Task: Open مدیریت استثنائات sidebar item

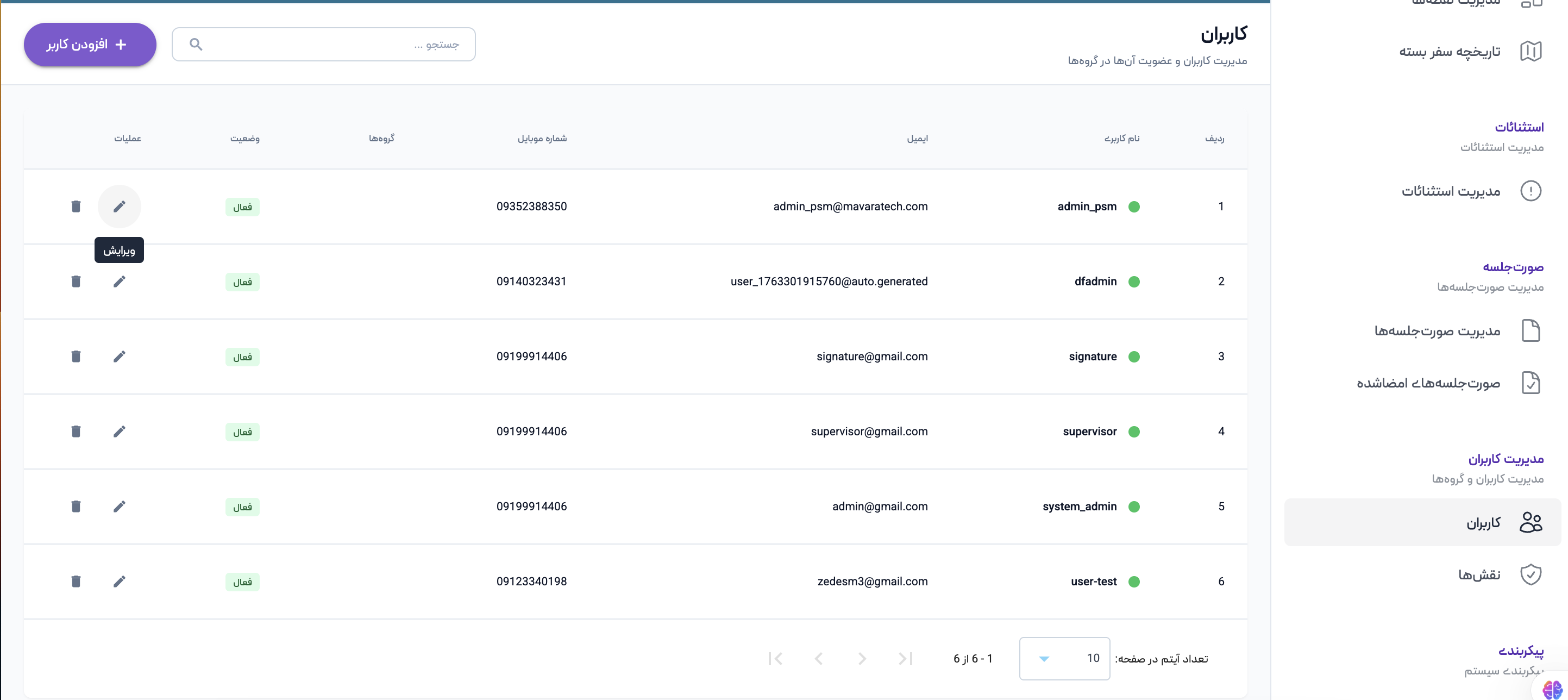Action: (1451, 191)
